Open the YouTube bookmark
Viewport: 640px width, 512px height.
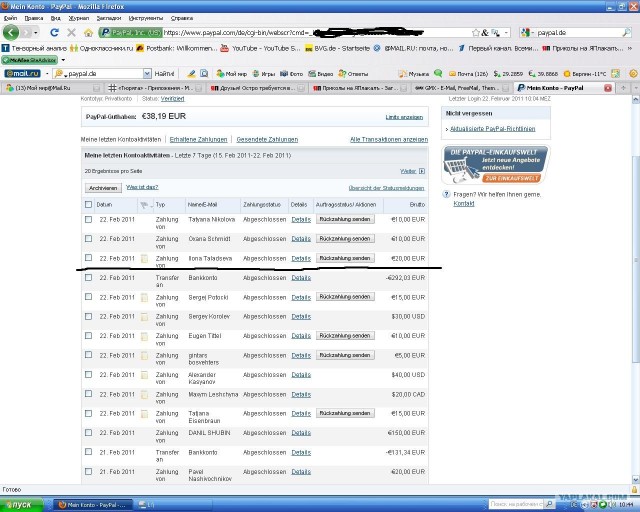[x=260, y=48]
